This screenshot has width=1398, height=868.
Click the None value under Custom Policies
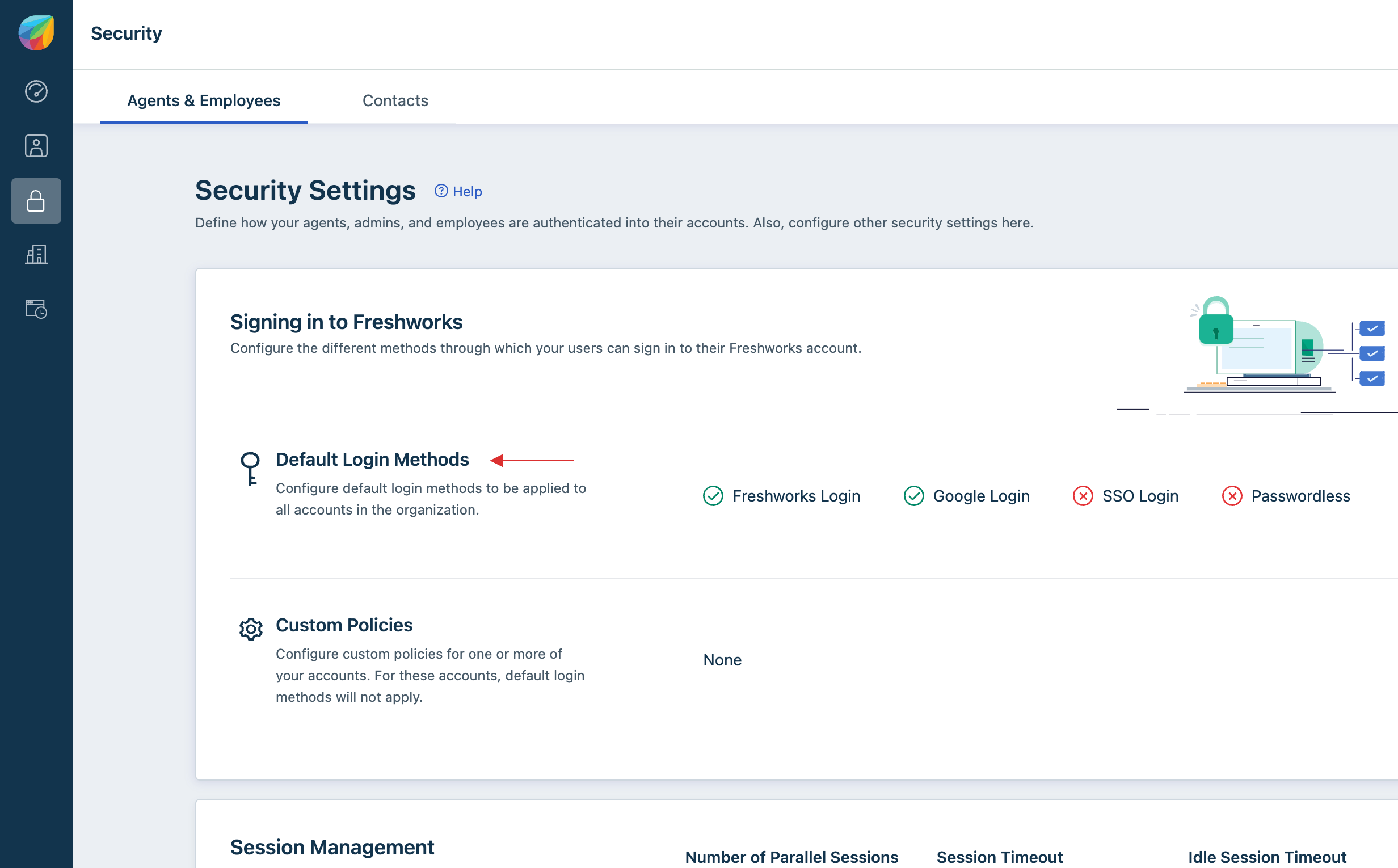(x=722, y=660)
